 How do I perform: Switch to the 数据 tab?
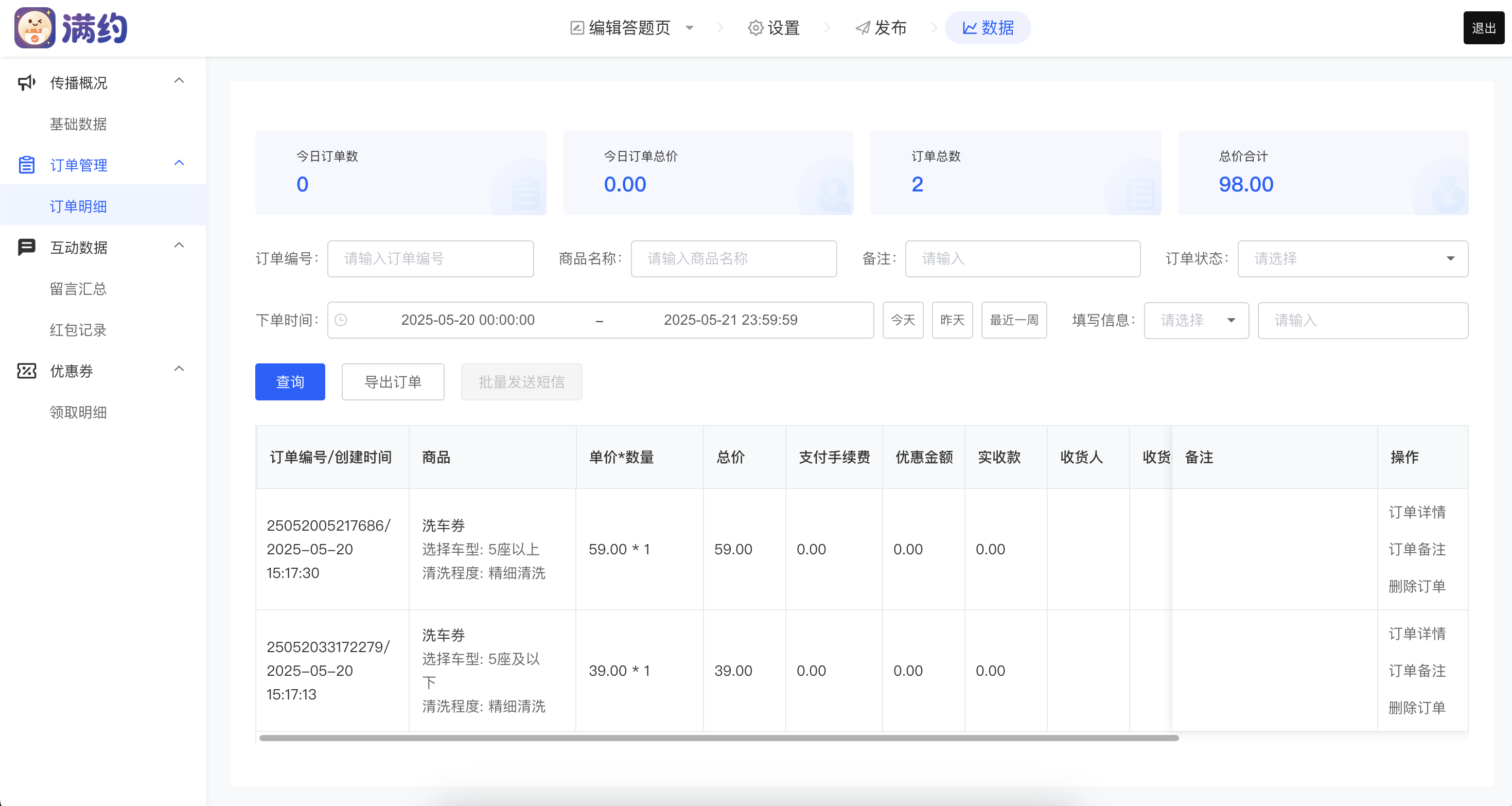click(988, 28)
